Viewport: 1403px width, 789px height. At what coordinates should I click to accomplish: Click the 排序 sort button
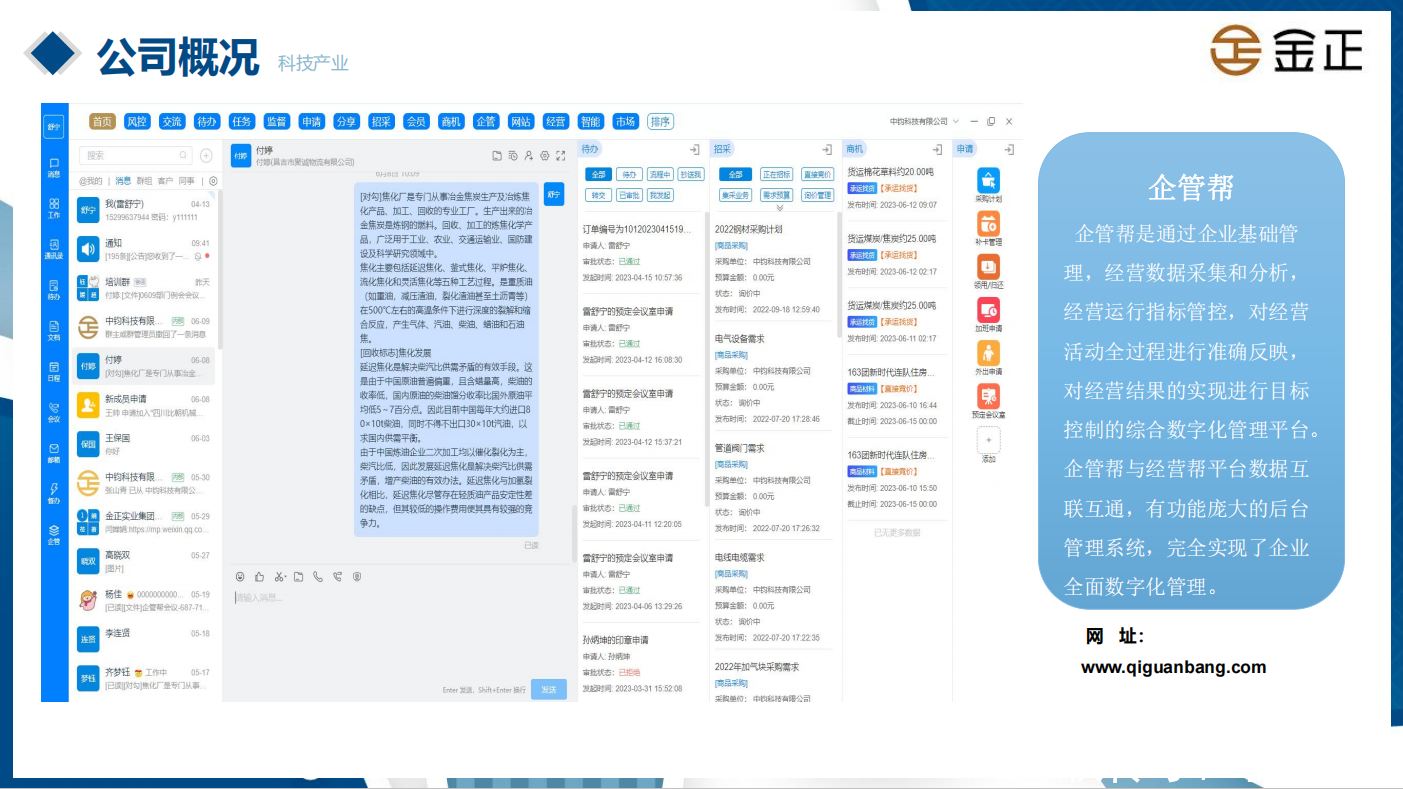point(660,121)
